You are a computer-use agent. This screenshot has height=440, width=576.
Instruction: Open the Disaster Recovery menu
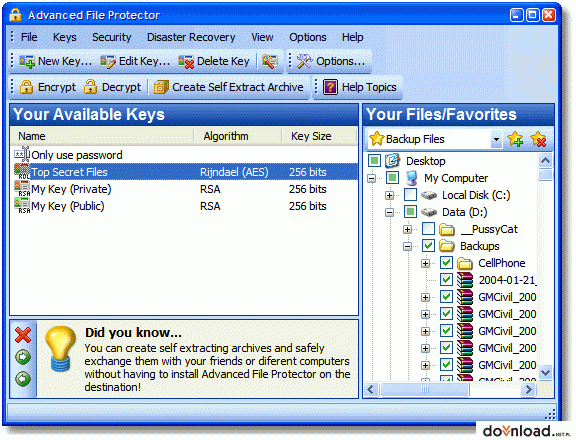(x=191, y=37)
